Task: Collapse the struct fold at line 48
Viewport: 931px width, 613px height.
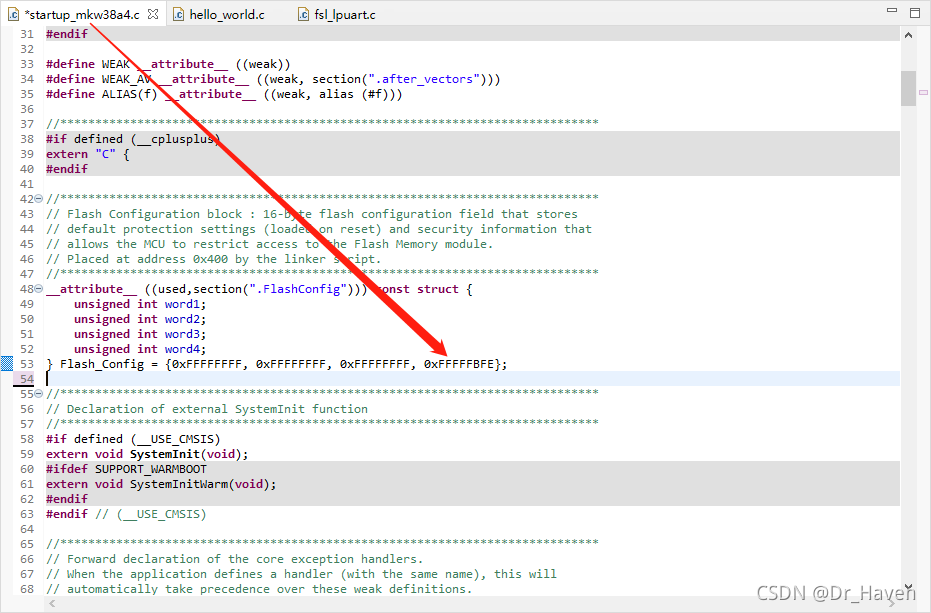Action: tap(39, 289)
